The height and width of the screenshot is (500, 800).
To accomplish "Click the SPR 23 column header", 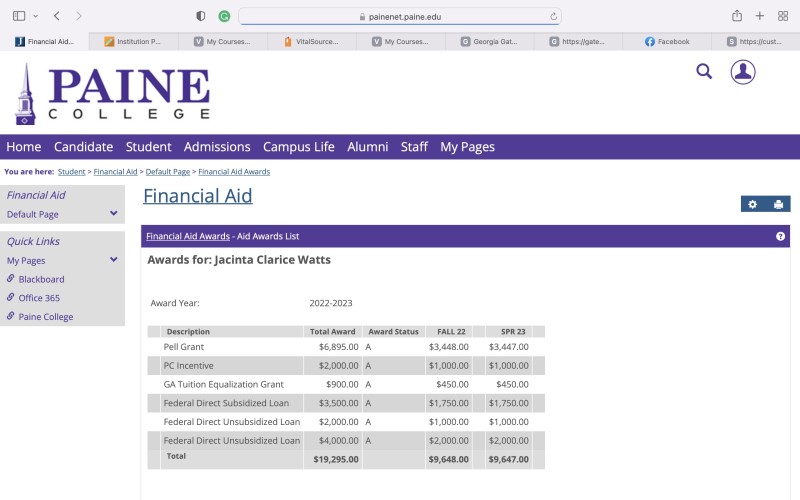I will point(513,332).
